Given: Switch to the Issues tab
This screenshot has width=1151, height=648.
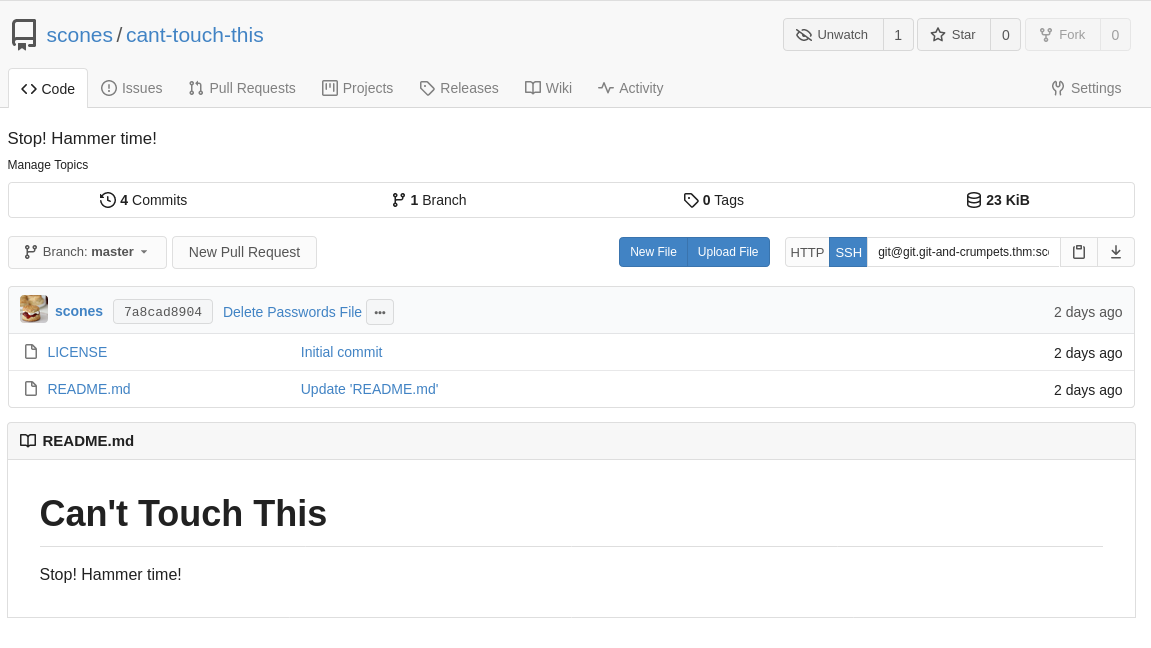Looking at the screenshot, I should pyautogui.click(x=131, y=88).
